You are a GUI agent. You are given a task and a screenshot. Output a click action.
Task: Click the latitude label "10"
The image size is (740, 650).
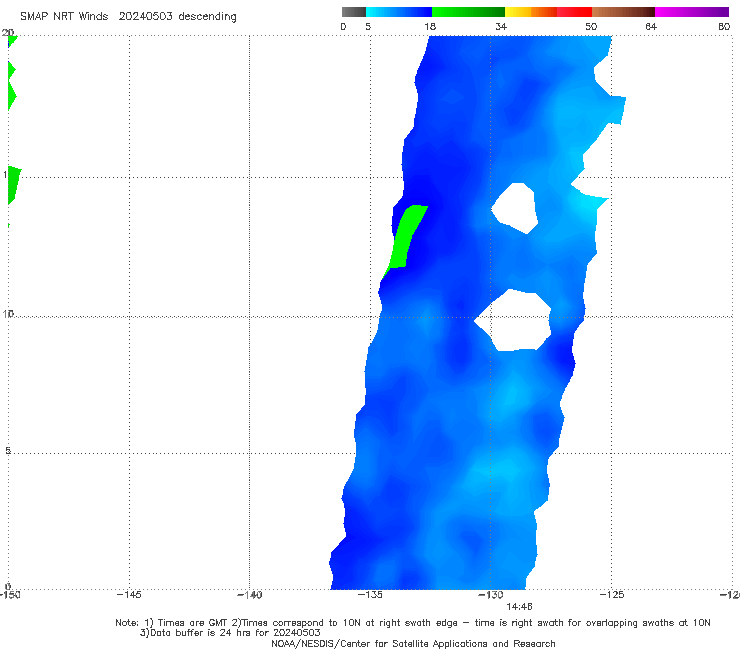[x=8, y=313]
